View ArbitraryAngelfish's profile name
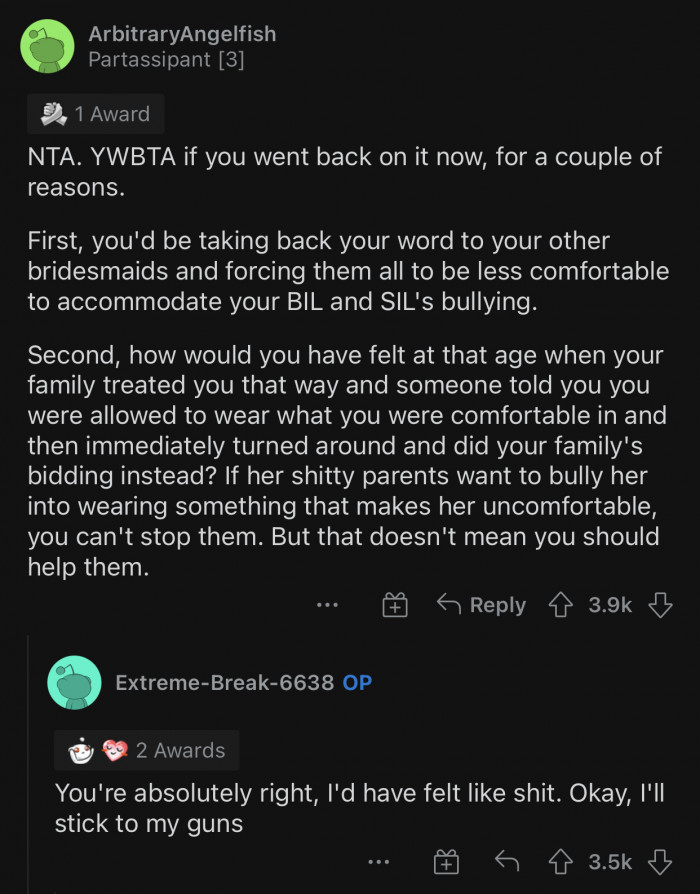The width and height of the screenshot is (700, 894). pos(182,34)
